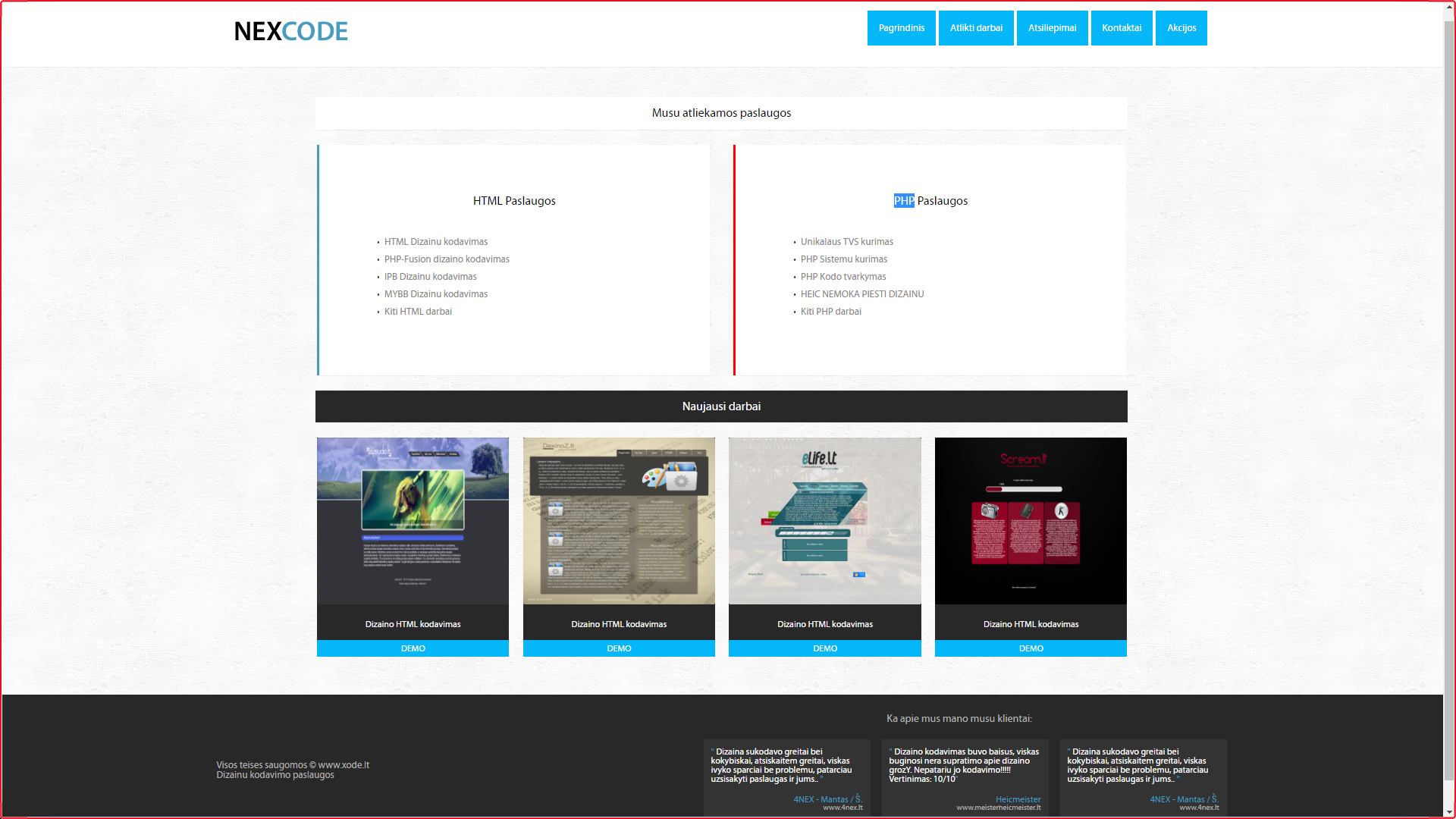Open the Pagrindinis menu item
Image resolution: width=1456 pixels, height=819 pixels.
tap(901, 28)
